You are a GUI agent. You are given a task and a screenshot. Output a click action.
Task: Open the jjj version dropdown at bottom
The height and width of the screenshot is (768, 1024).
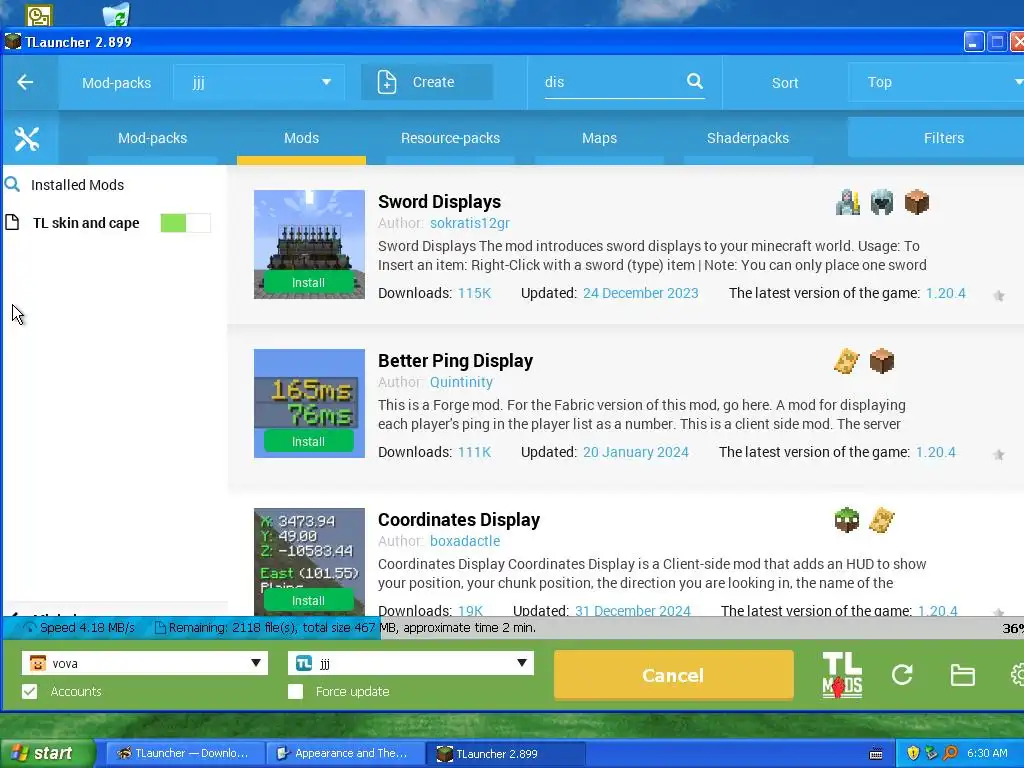tap(410, 663)
